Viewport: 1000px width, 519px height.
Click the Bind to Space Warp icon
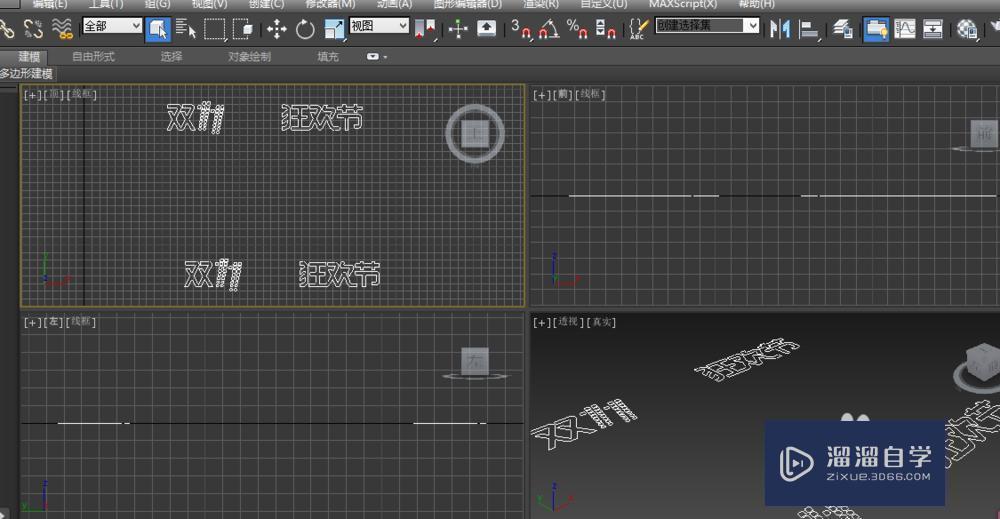click(62, 29)
